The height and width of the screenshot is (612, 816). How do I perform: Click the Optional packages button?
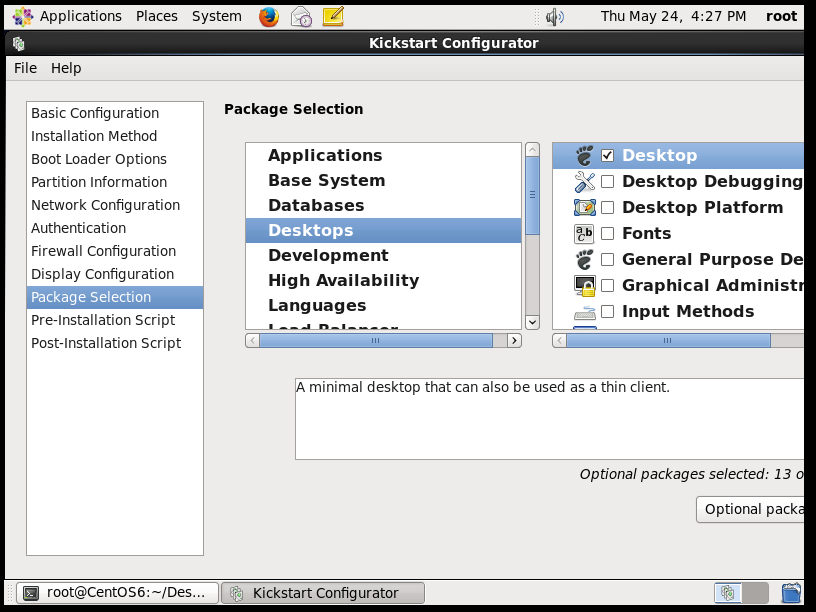750,509
